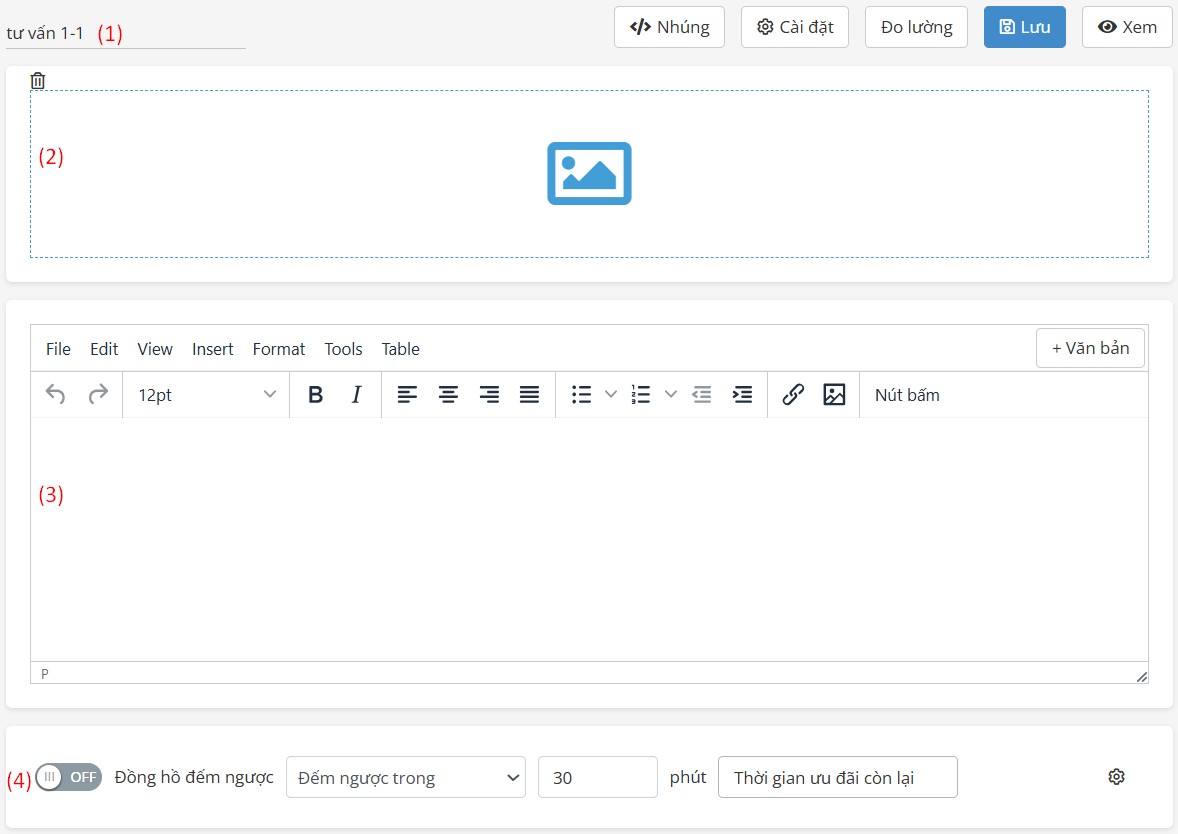Click the image placeholder to upload picture
Viewport: 1178px width, 834px height.
tap(589, 173)
